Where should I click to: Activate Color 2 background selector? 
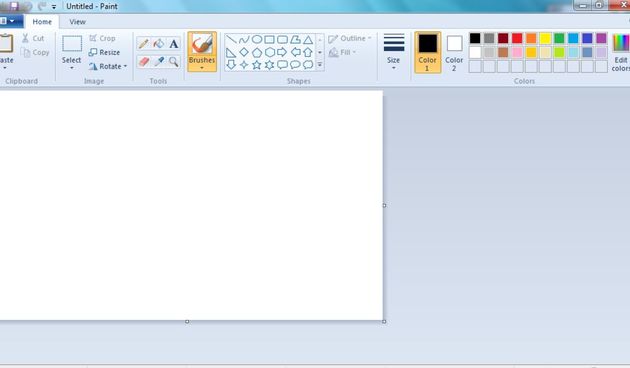click(454, 52)
